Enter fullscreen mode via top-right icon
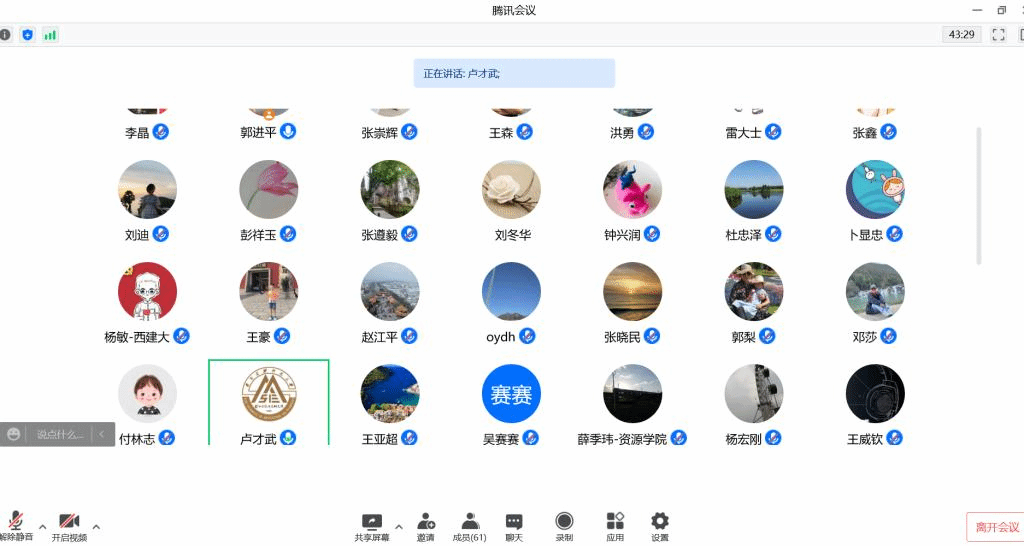 [998, 35]
